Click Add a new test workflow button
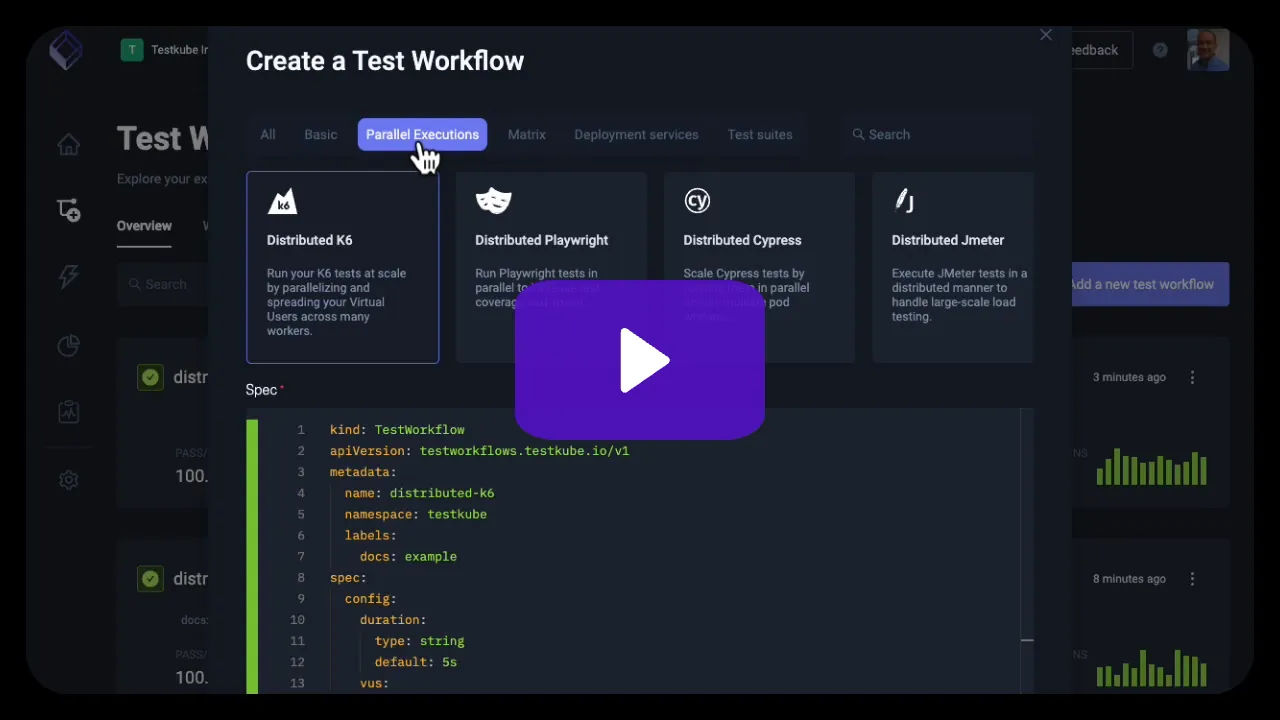This screenshot has width=1280, height=720. (x=1150, y=284)
